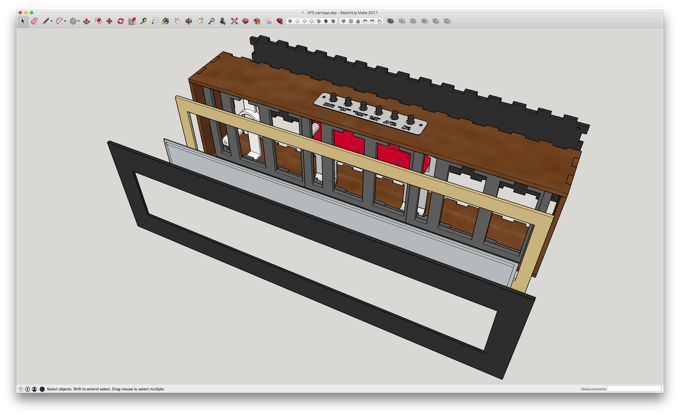Open the shape tool dropdown arrow
680x416 pixels.
pos(79,21)
